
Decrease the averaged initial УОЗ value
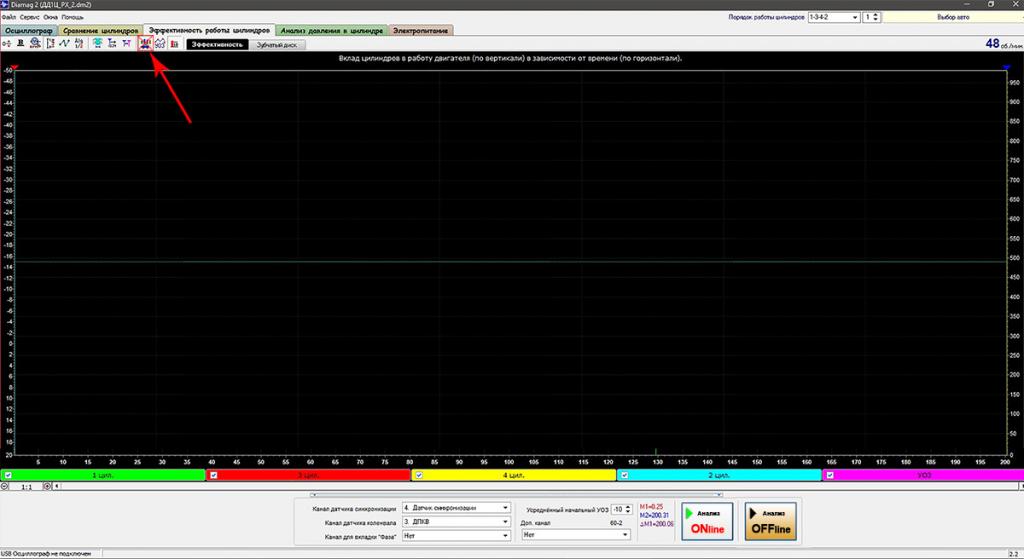coord(628,511)
